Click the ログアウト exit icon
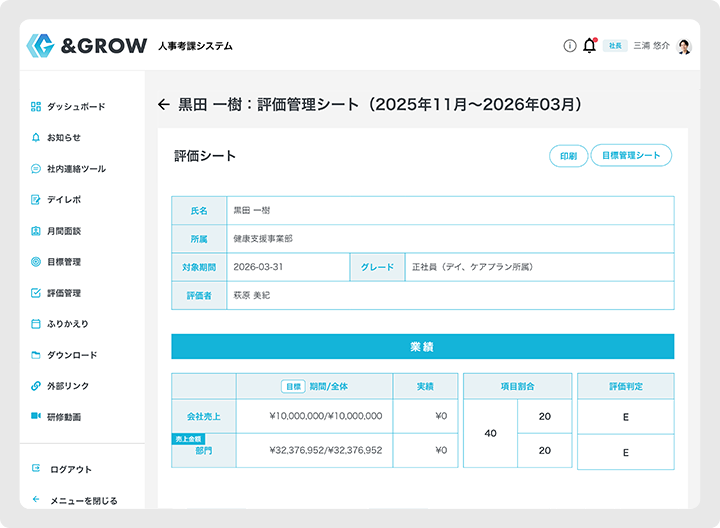720x528 pixels. click(x=36, y=468)
